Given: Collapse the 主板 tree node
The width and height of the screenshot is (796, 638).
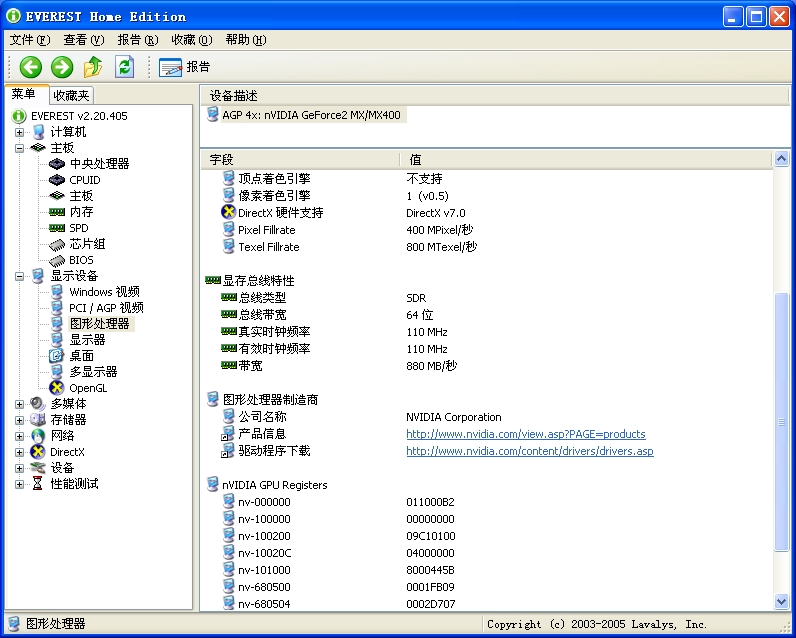Looking at the screenshot, I should [19, 148].
